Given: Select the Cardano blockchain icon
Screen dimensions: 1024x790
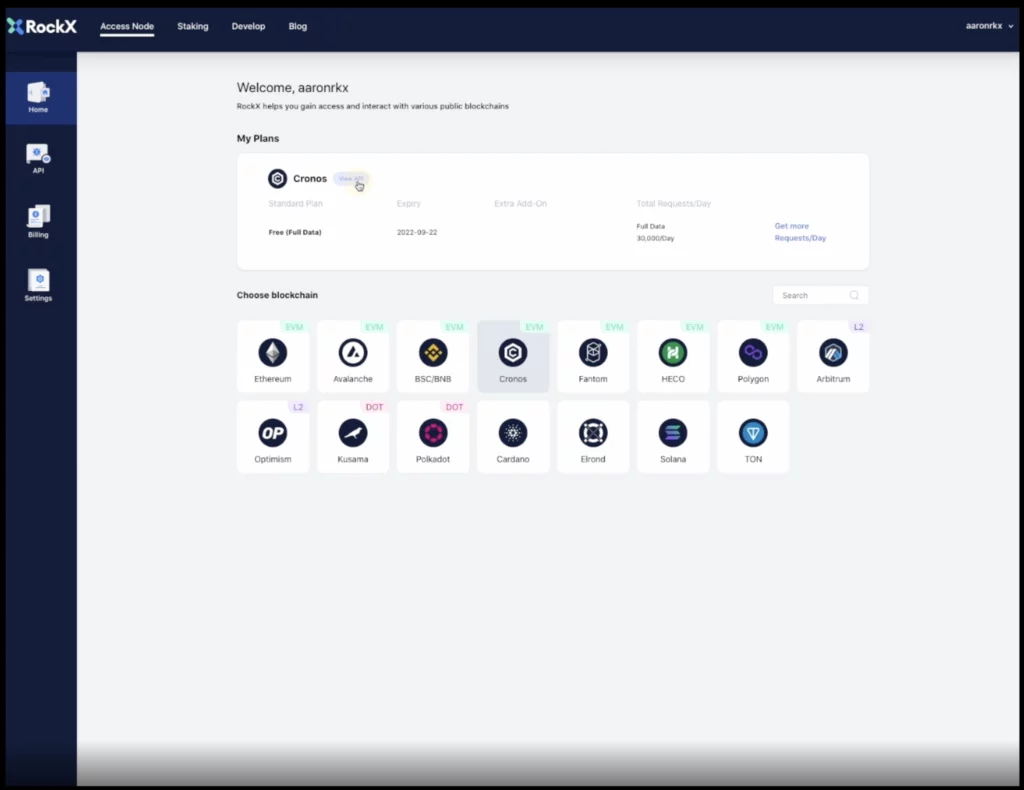Looking at the screenshot, I should (x=513, y=433).
